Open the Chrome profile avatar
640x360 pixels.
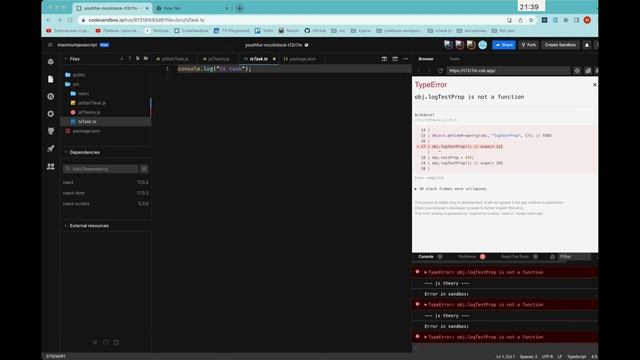[x=587, y=20]
